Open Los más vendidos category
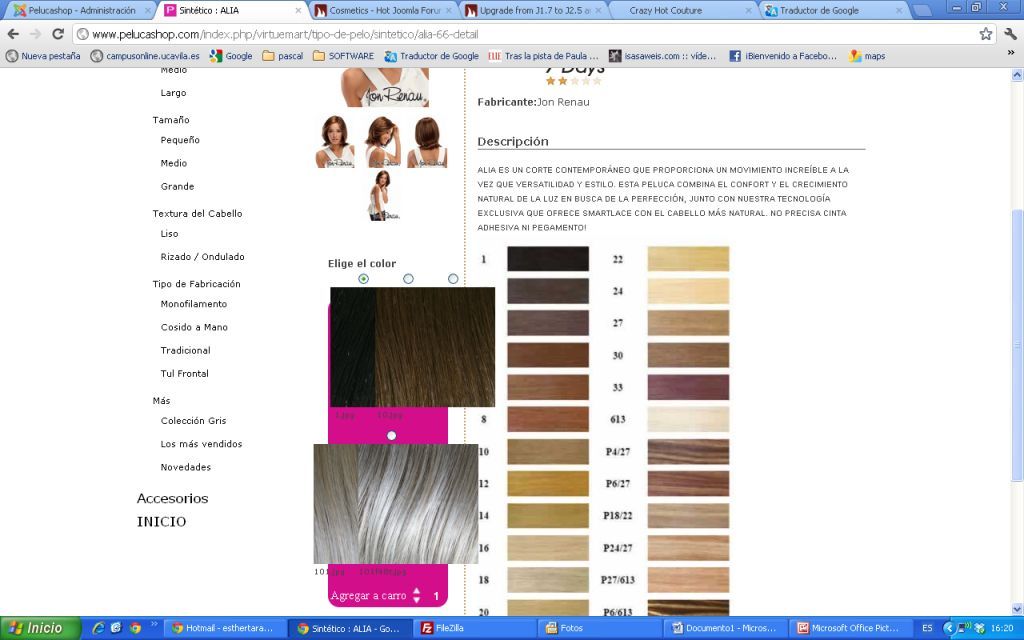The height and width of the screenshot is (640, 1024). 201,444
